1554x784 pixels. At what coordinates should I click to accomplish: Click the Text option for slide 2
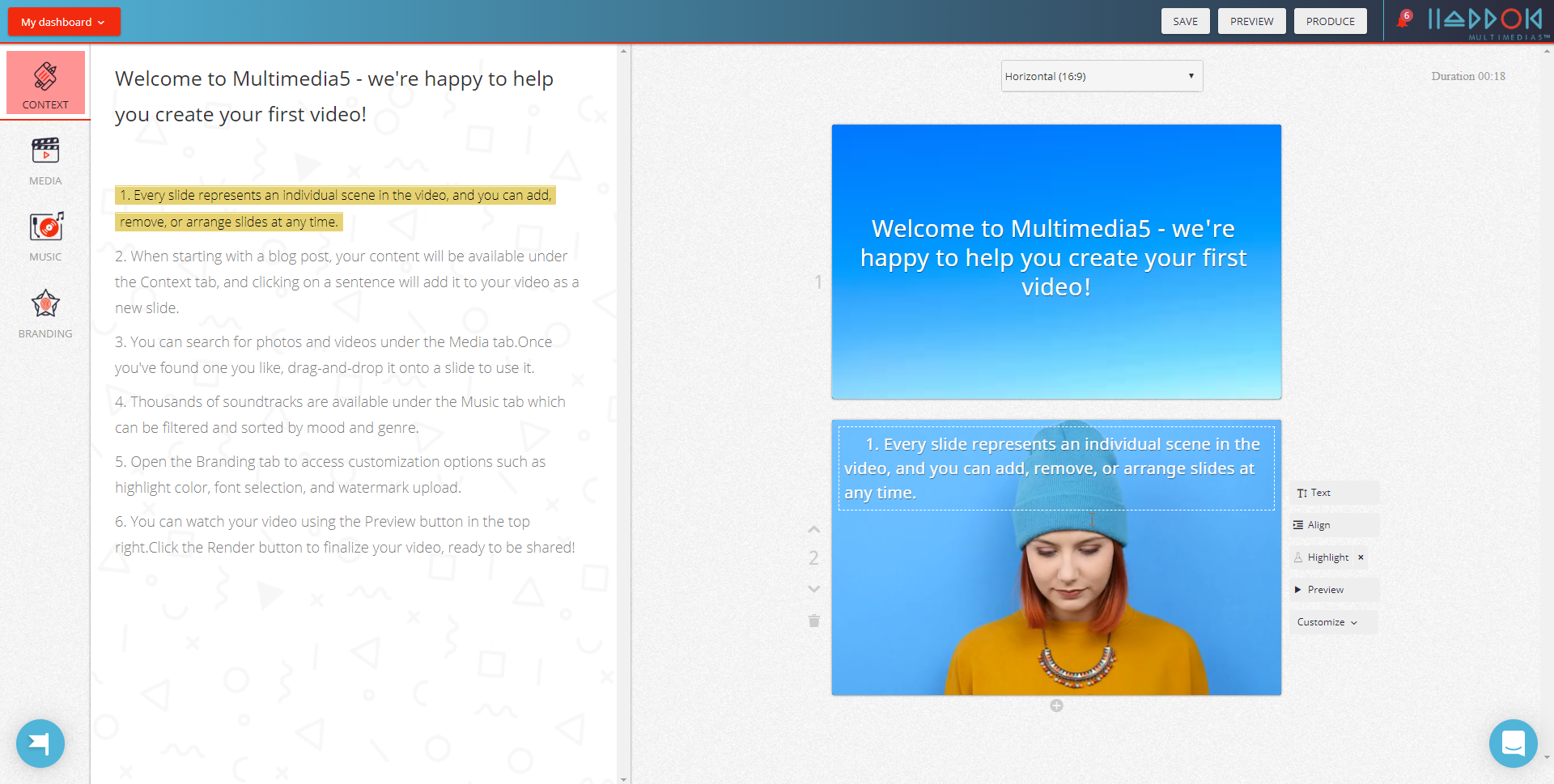point(1334,493)
